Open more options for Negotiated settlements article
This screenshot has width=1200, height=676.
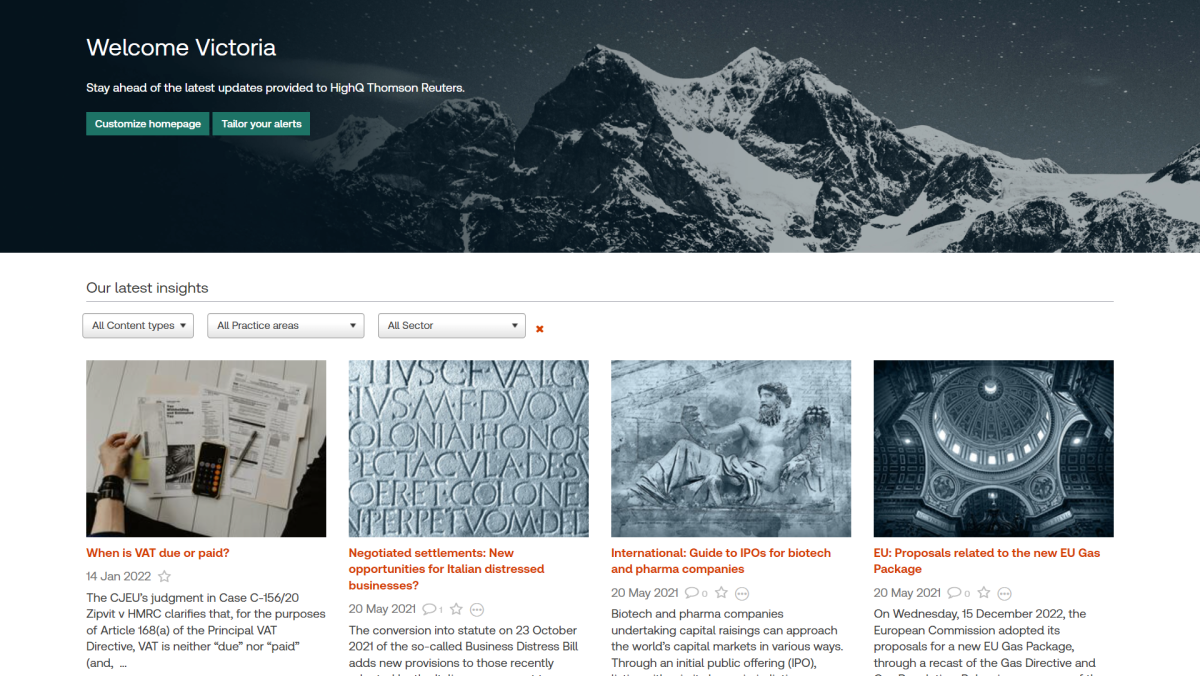click(477, 609)
